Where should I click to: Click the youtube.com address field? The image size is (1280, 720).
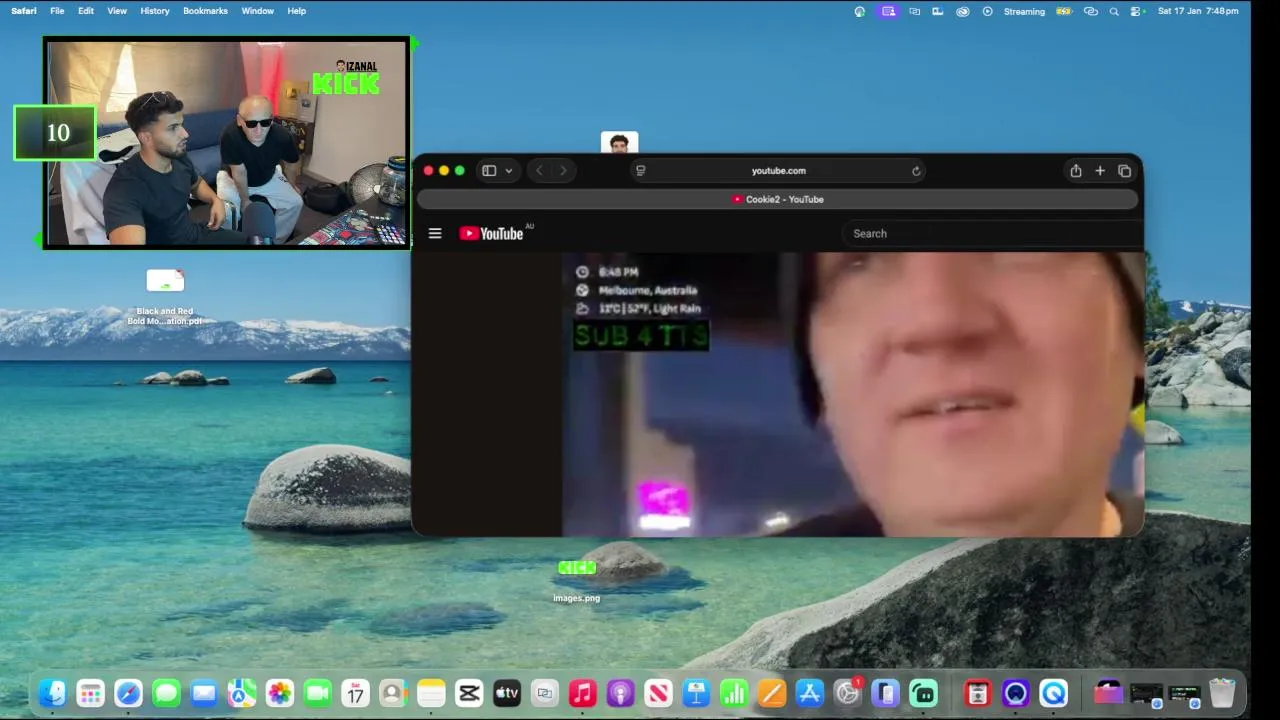778,171
